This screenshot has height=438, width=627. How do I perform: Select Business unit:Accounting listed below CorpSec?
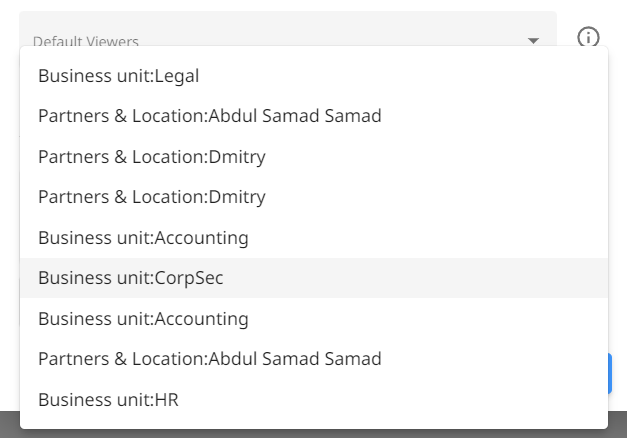click(x=314, y=319)
